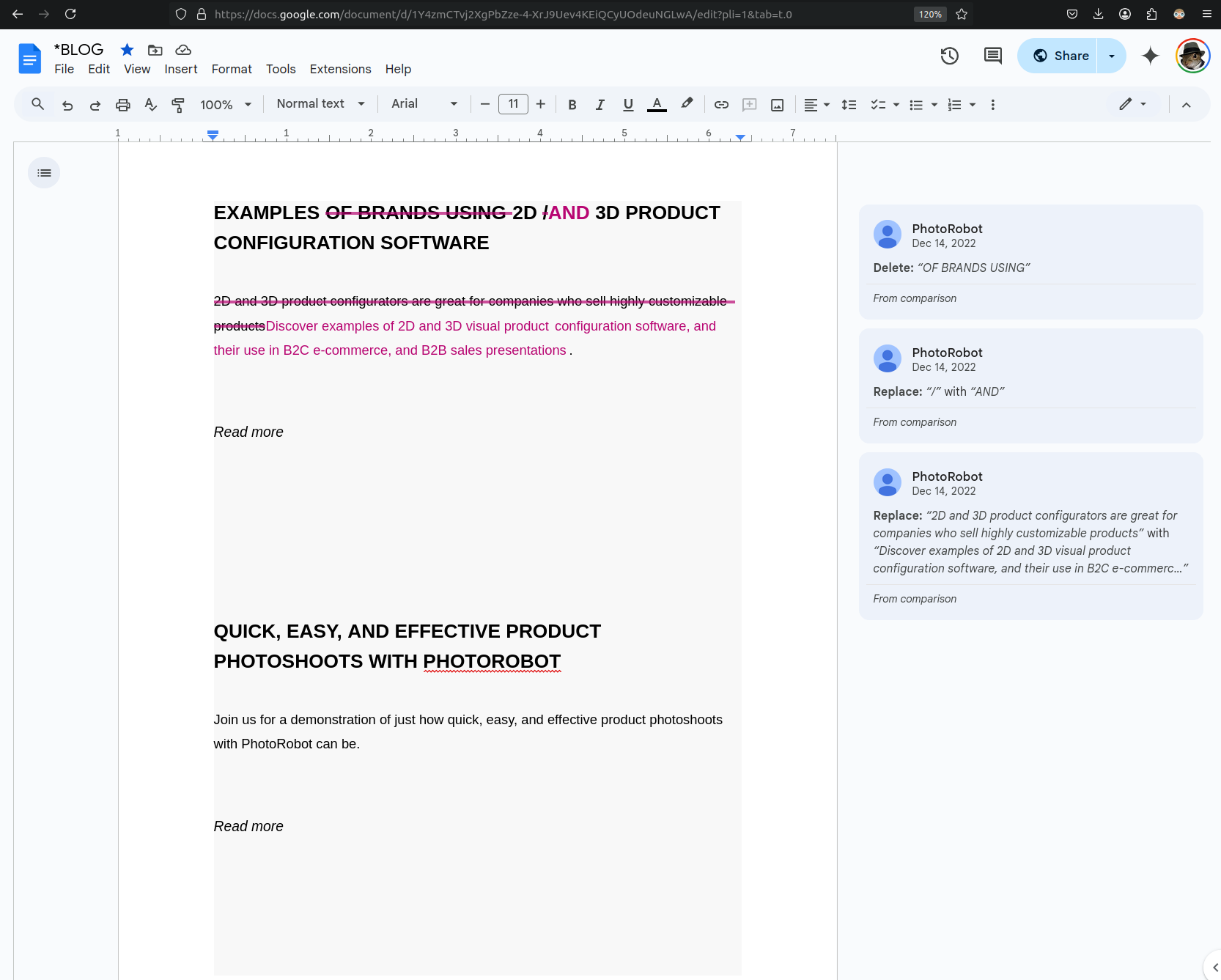Open browser downloads icon

pos(1098,14)
